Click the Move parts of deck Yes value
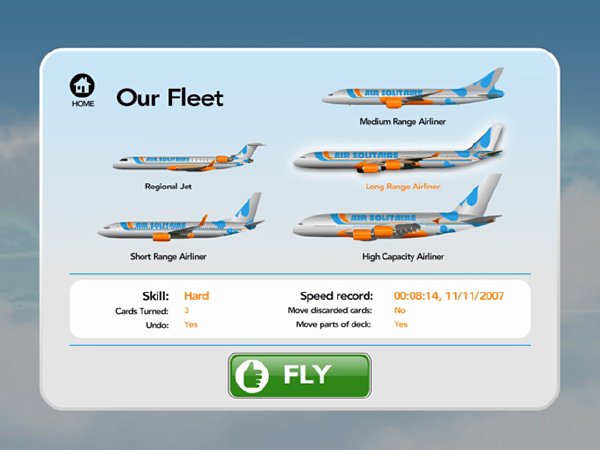600x450 pixels. 401,324
